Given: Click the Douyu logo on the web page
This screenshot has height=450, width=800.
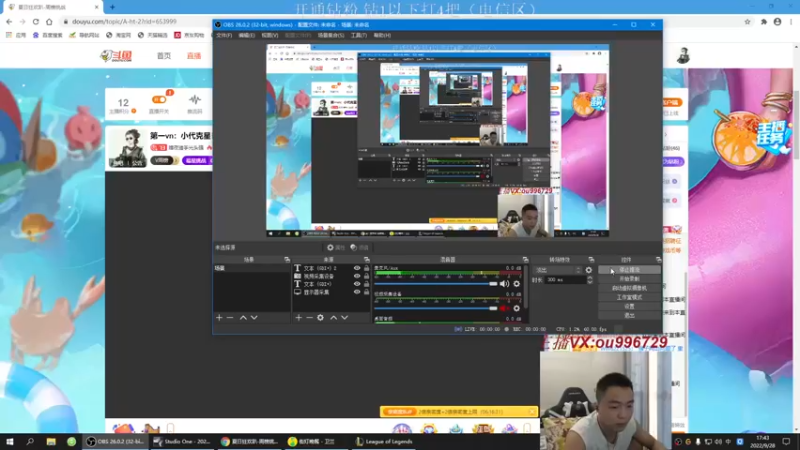Looking at the screenshot, I should click(116, 56).
